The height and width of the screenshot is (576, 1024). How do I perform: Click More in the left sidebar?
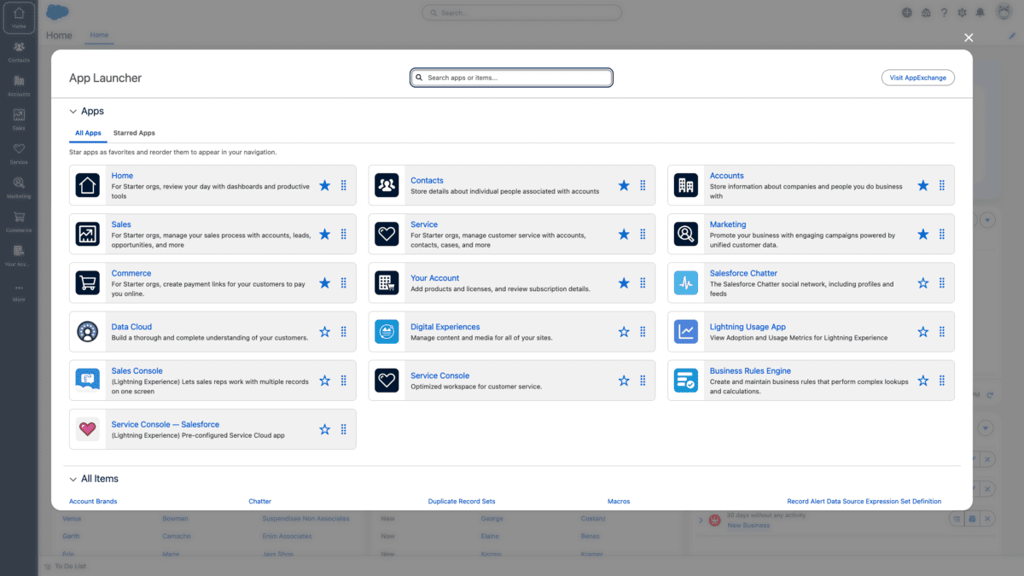click(x=19, y=293)
